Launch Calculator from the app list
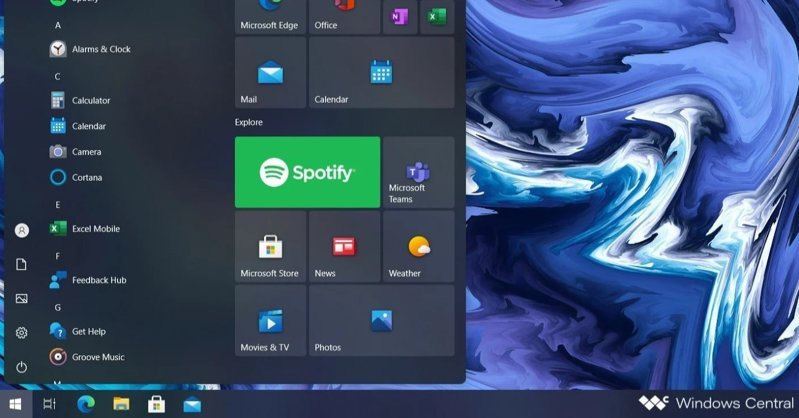This screenshot has width=799, height=418. tap(80, 100)
